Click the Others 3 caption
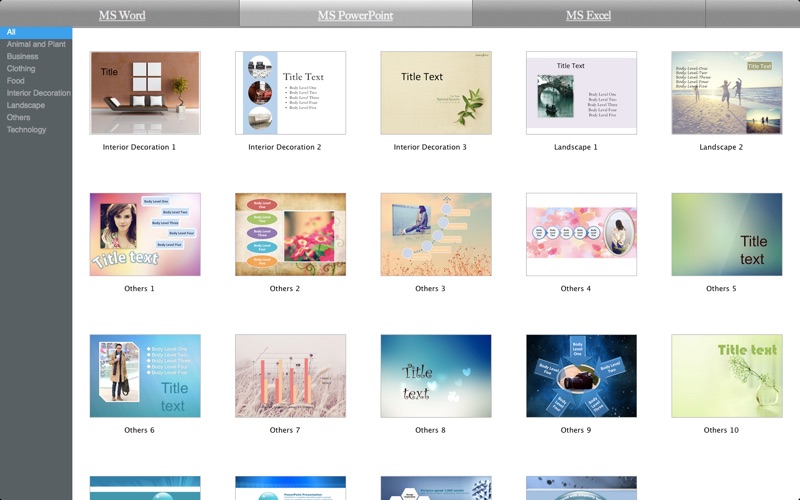 (430, 288)
